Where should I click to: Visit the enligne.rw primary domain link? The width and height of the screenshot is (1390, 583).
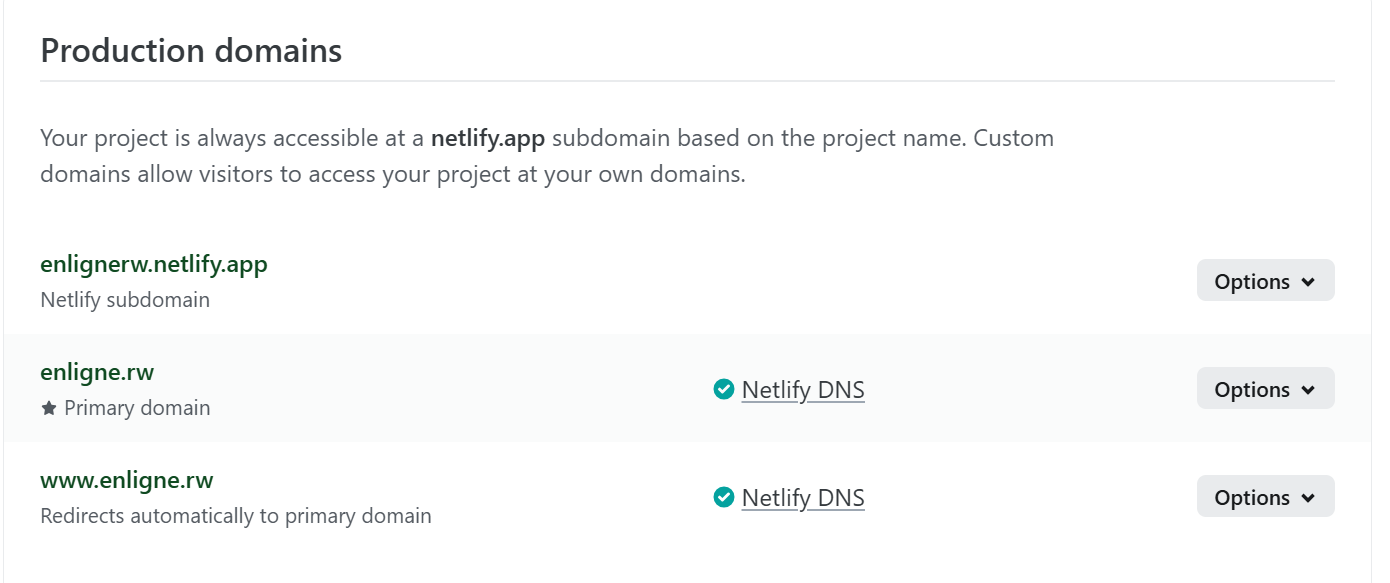tap(97, 372)
